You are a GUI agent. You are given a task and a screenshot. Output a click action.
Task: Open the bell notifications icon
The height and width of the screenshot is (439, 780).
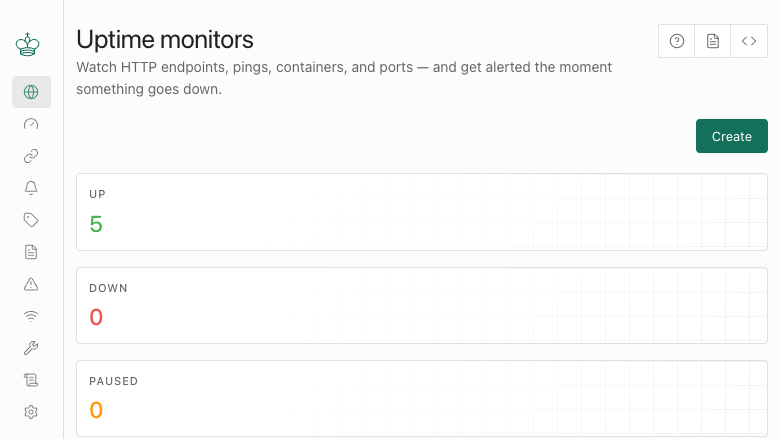[31, 188]
